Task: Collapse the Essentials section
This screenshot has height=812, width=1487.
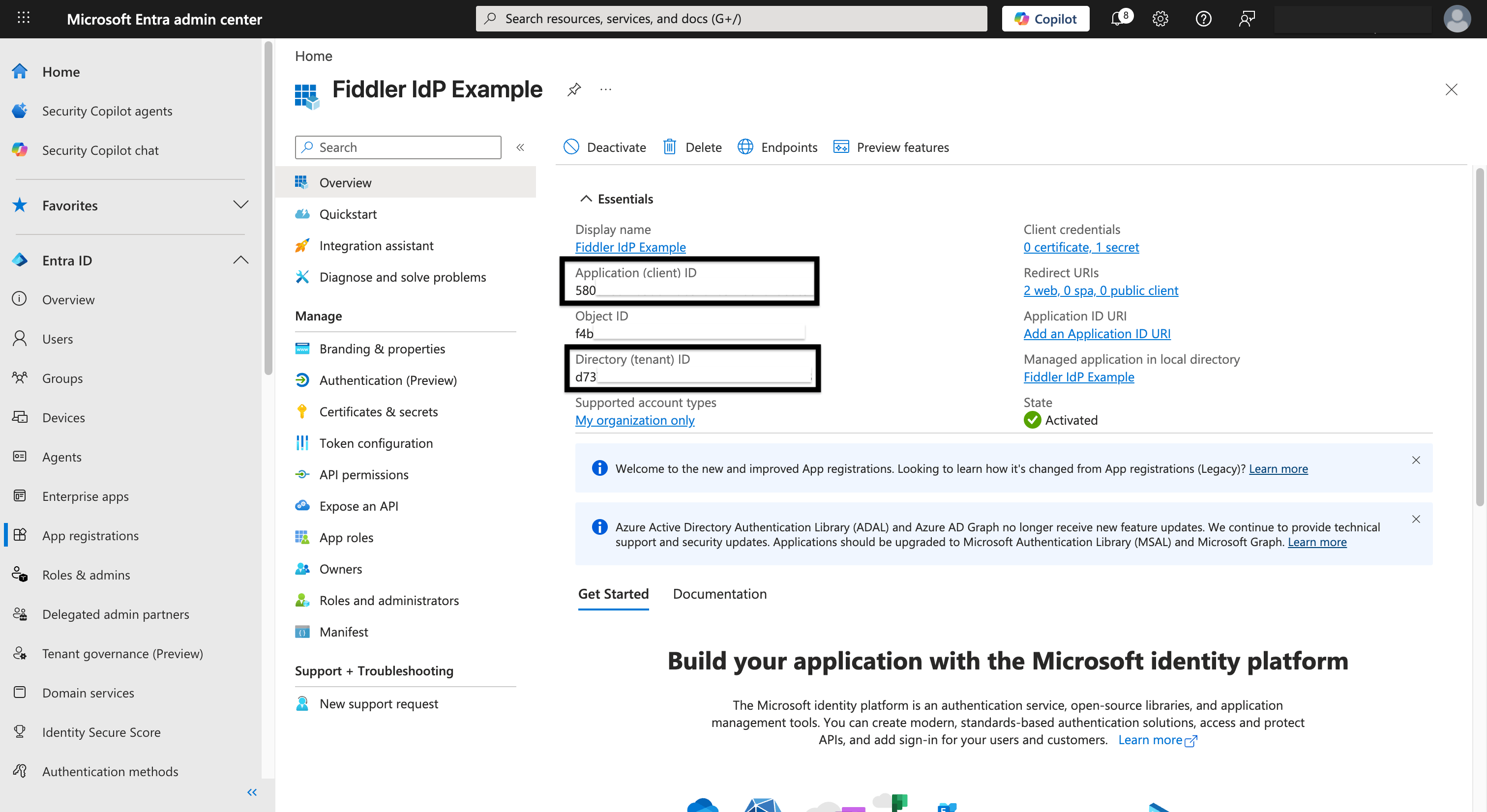Action: pyautogui.click(x=616, y=199)
